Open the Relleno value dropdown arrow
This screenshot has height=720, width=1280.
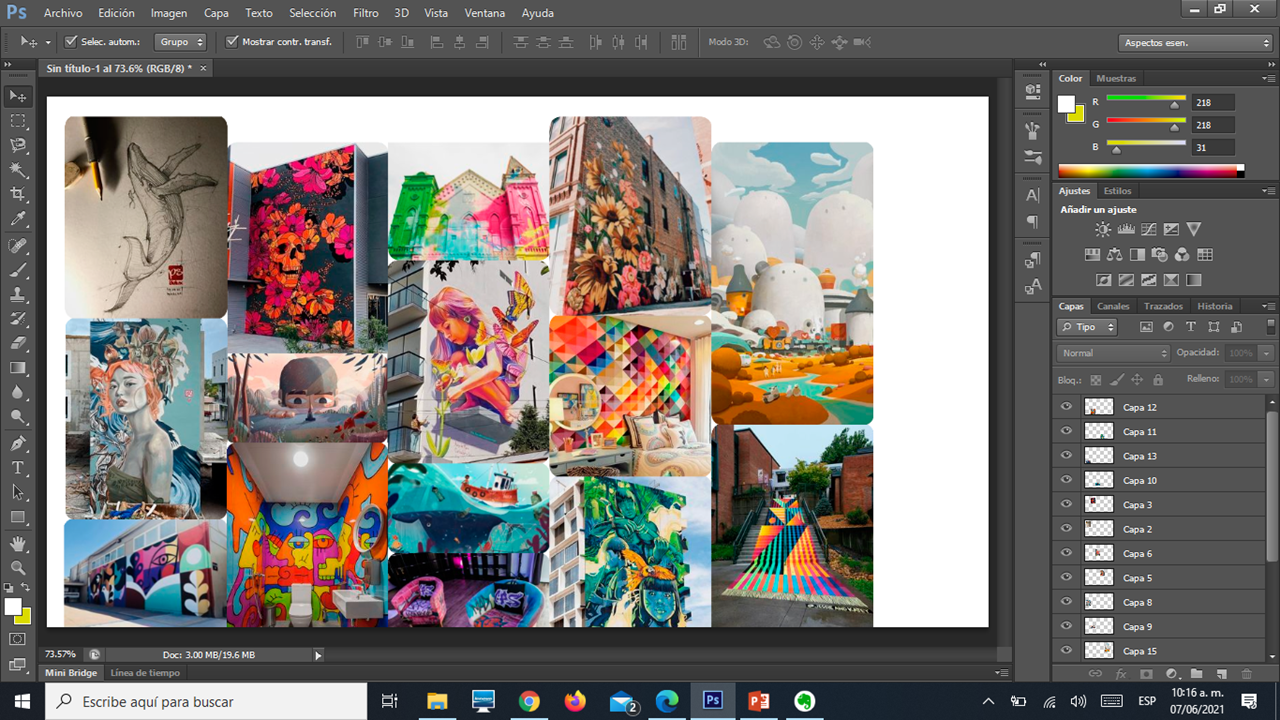[1266, 379]
